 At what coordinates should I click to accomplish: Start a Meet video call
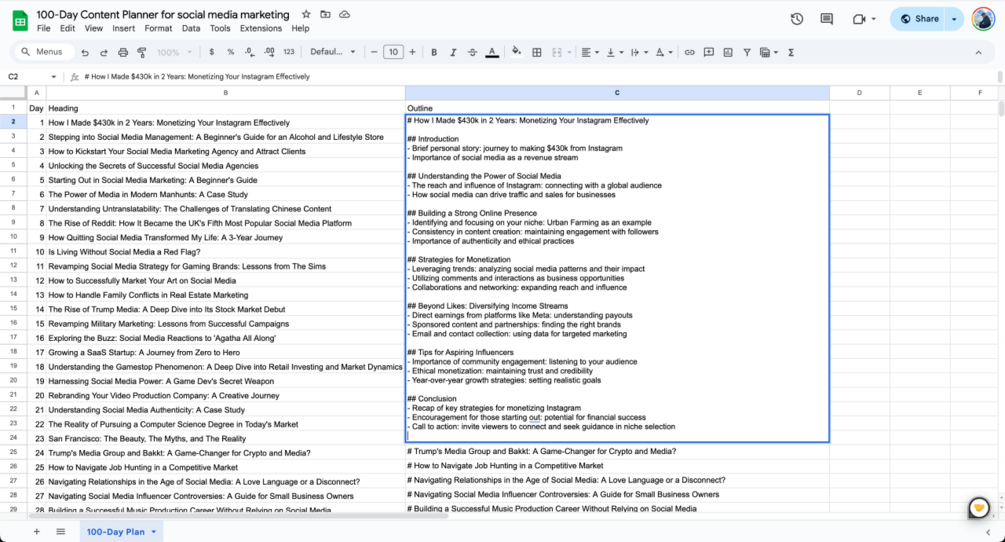click(864, 19)
